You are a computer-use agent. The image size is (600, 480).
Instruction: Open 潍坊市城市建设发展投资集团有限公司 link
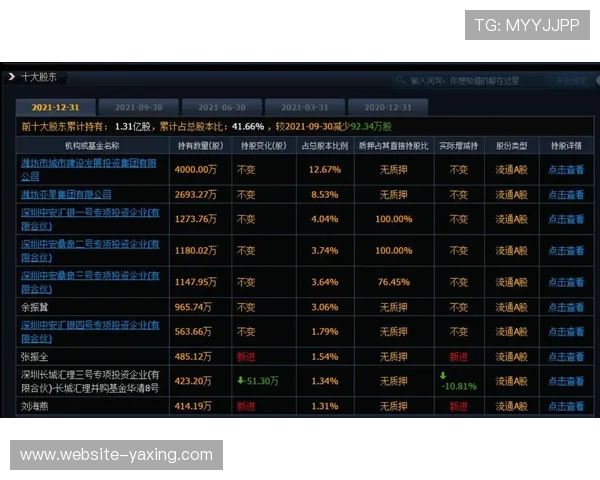[x=89, y=170]
